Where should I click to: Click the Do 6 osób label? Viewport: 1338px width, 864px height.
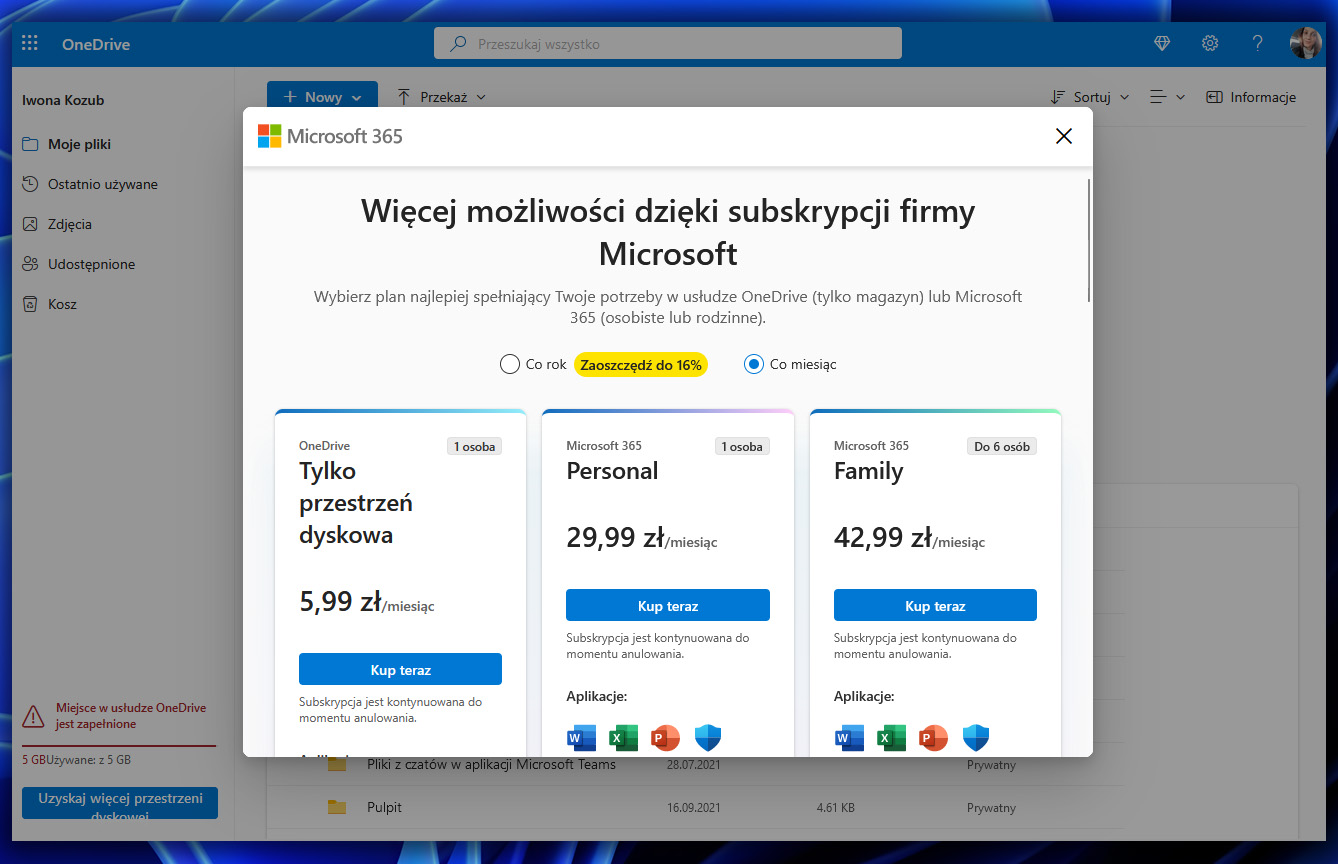[1002, 446]
